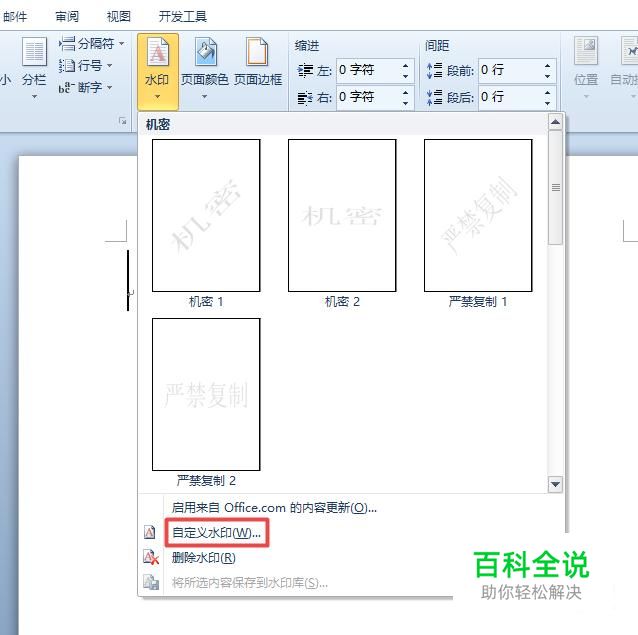Expand the 分栏 dropdown arrow
The image size is (638, 635).
pos(35,97)
